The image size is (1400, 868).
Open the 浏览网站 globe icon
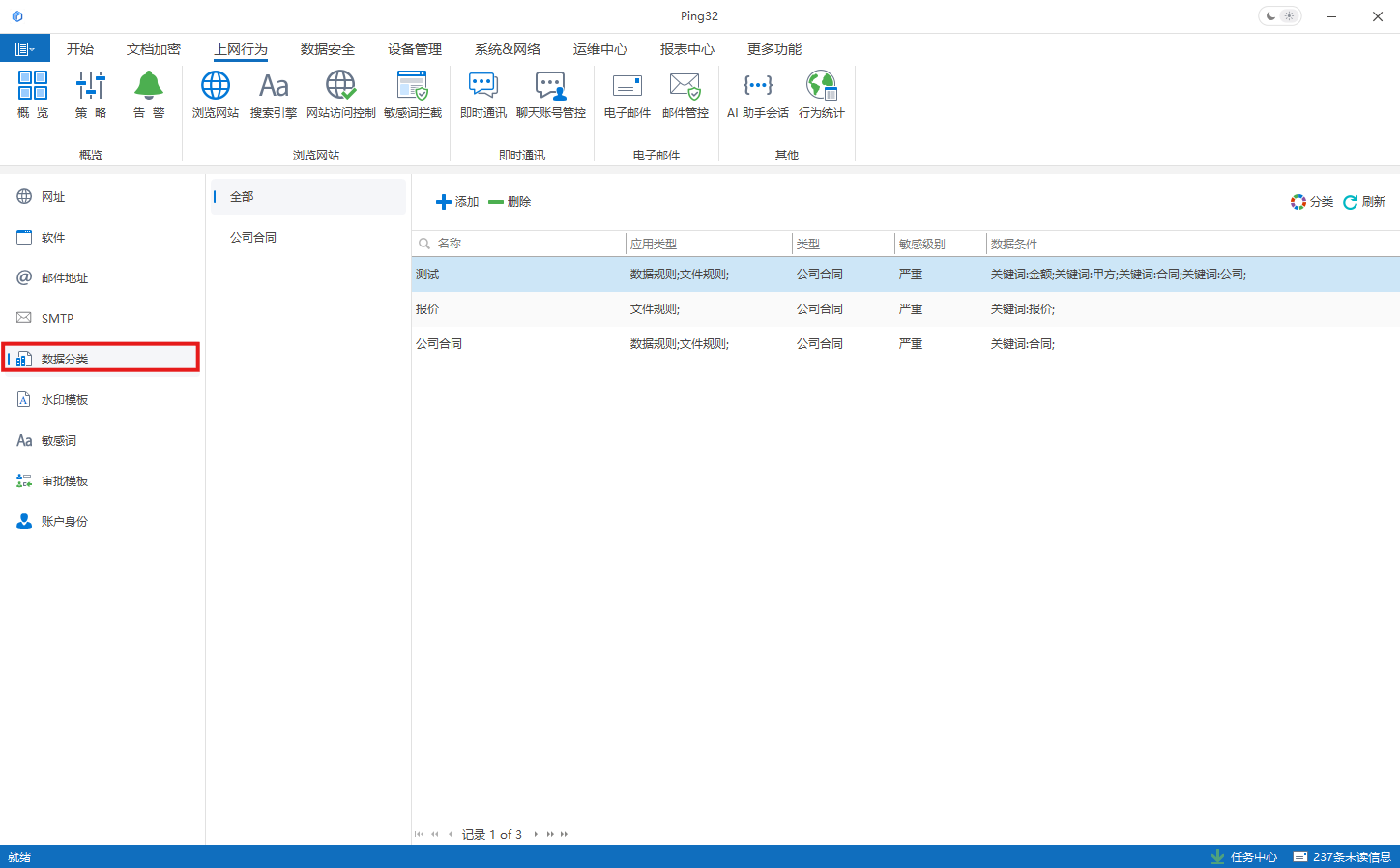pyautogui.click(x=215, y=95)
